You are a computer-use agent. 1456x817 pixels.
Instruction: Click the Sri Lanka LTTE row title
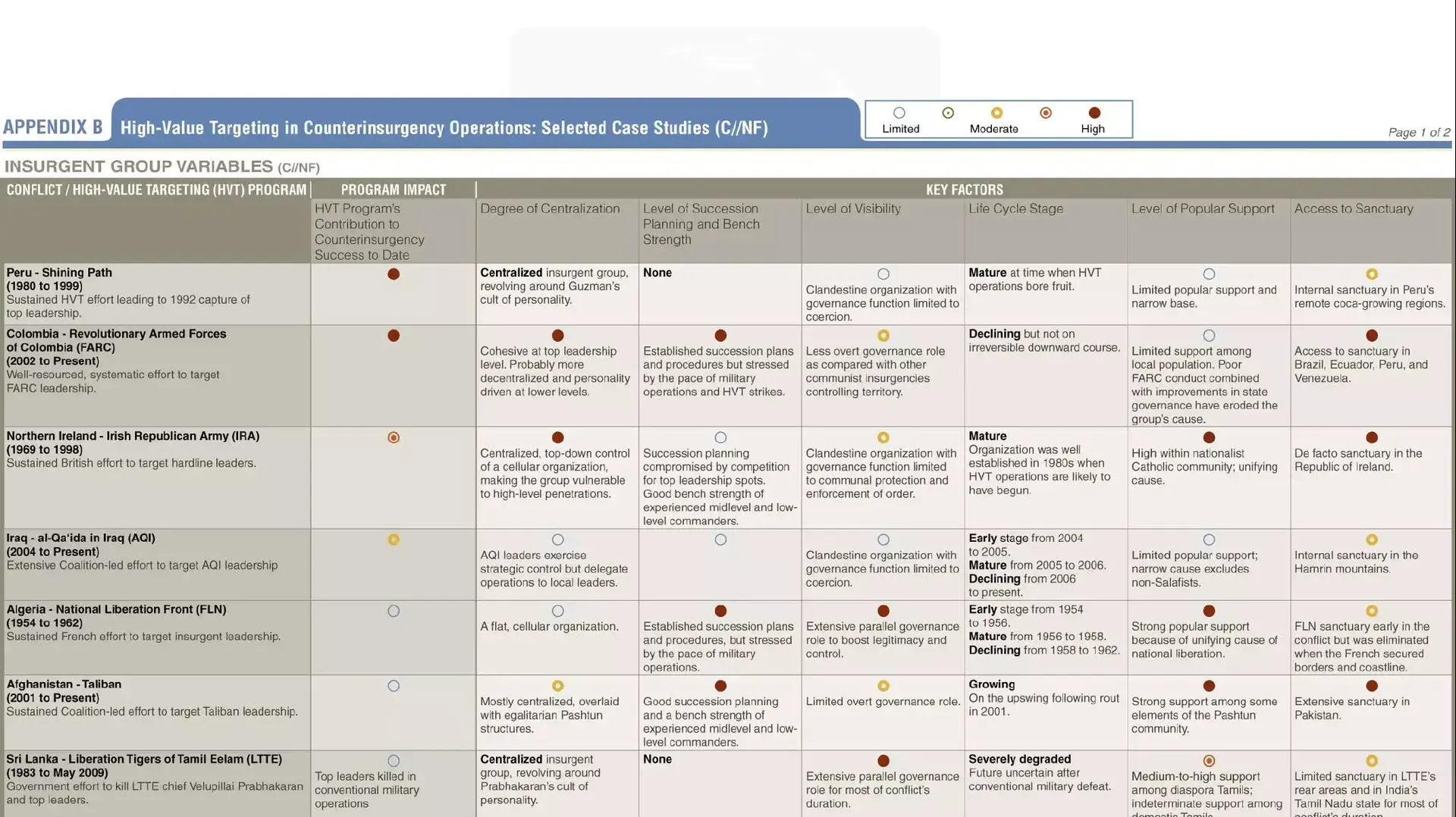(144, 759)
